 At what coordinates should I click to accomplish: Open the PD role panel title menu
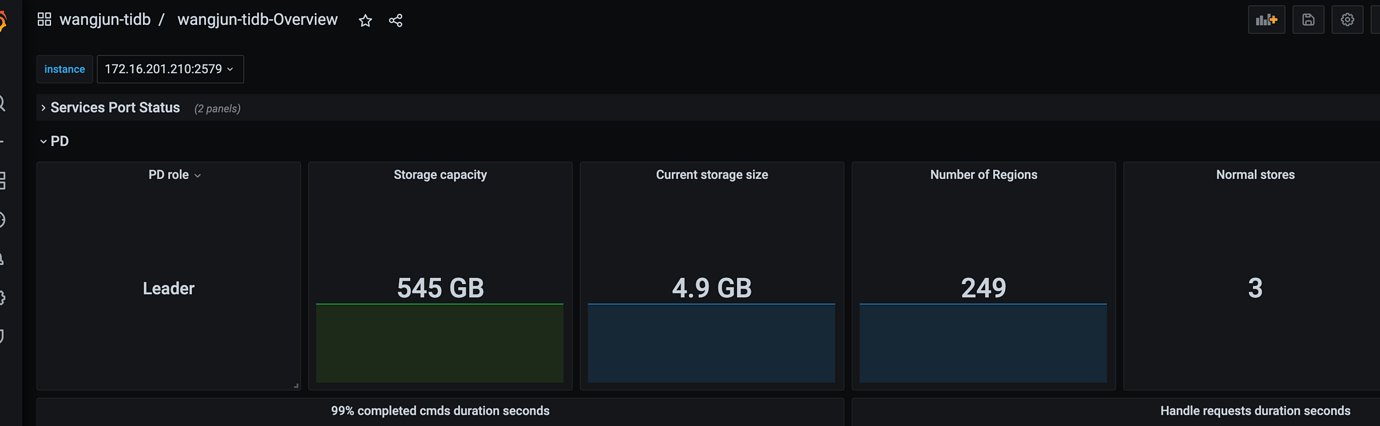pos(174,175)
